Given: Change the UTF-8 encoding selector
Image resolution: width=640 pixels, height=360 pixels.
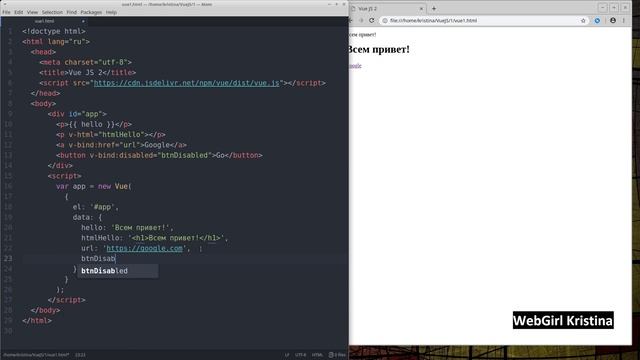Looking at the screenshot, I should pyautogui.click(x=300, y=355).
